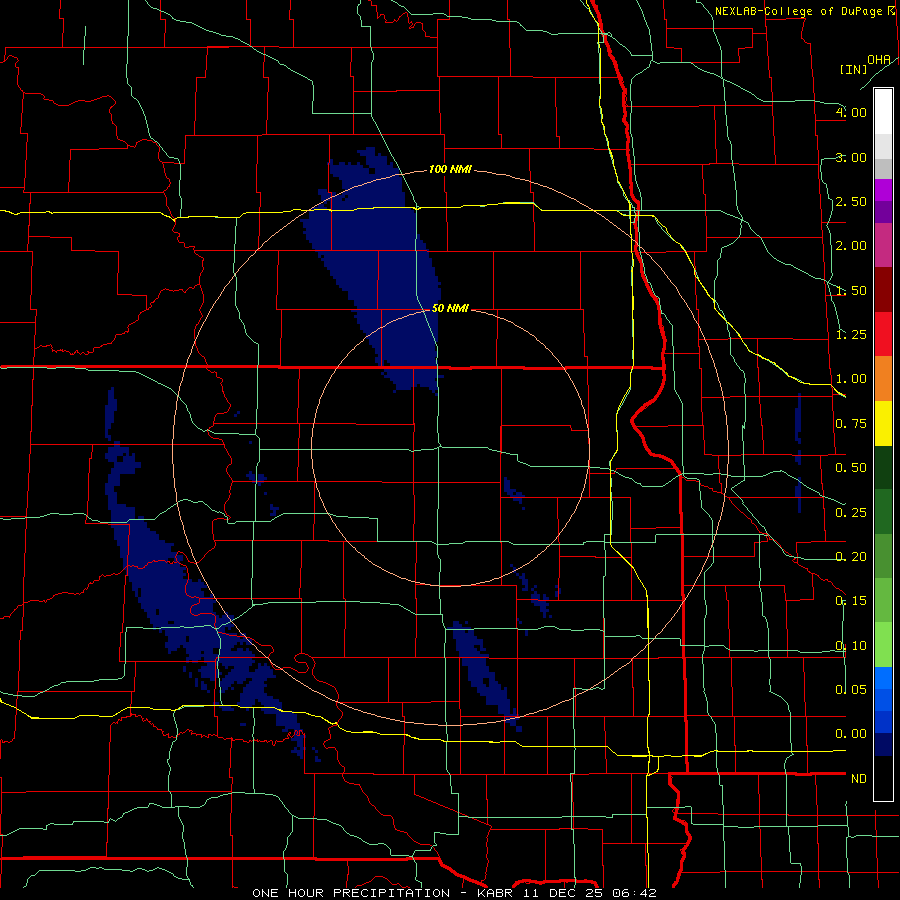Select the '0.50' legend value
Viewport: 900px width, 900px height.
pos(851,468)
